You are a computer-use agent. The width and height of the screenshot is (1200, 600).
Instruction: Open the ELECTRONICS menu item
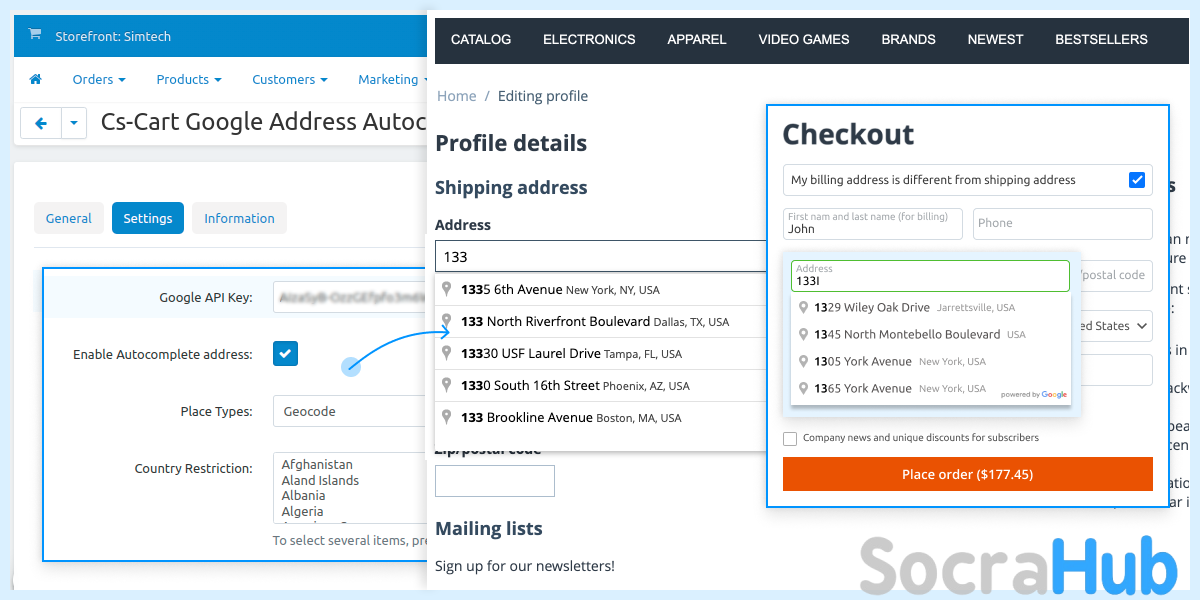coord(589,40)
